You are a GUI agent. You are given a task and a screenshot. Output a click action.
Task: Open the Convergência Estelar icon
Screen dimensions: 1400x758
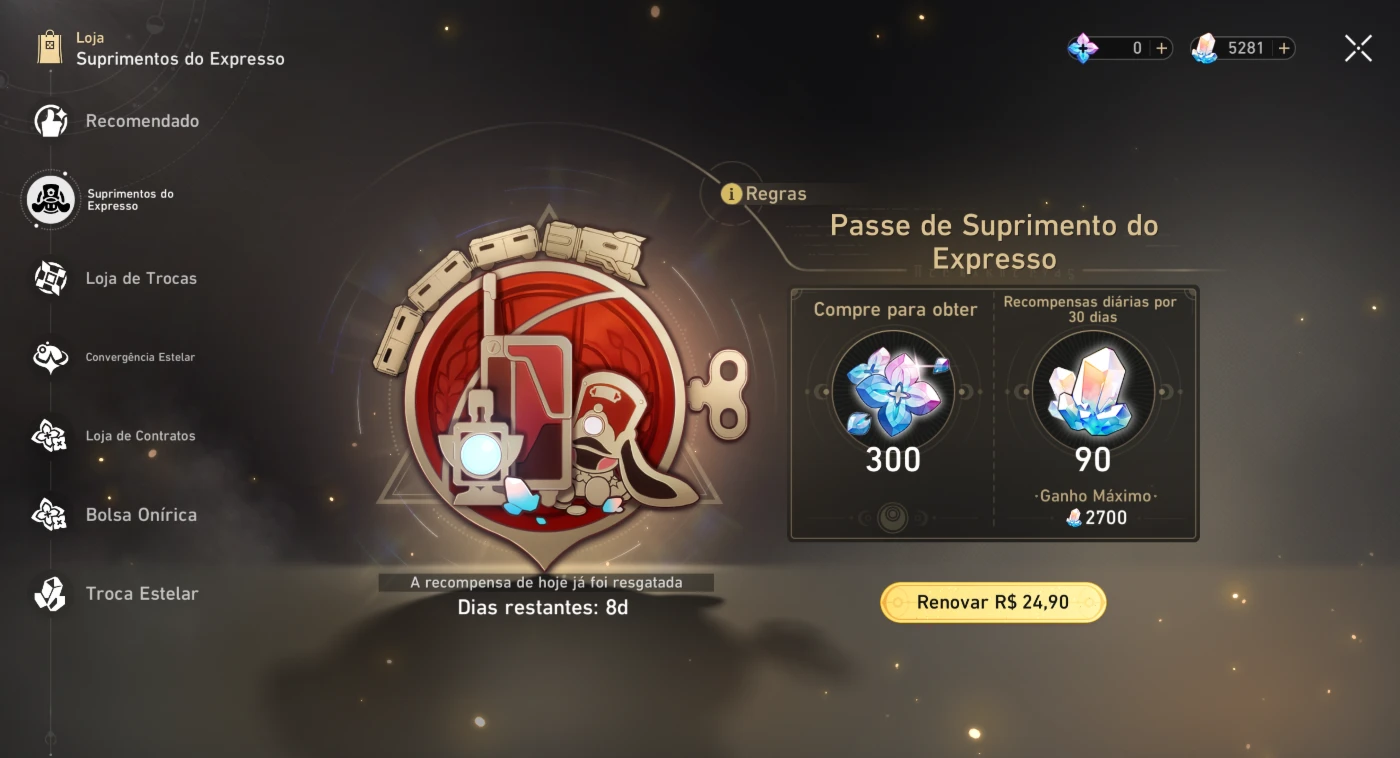click(50, 357)
